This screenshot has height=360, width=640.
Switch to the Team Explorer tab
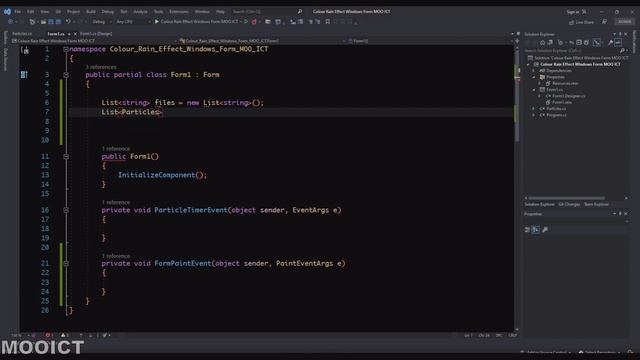point(596,204)
